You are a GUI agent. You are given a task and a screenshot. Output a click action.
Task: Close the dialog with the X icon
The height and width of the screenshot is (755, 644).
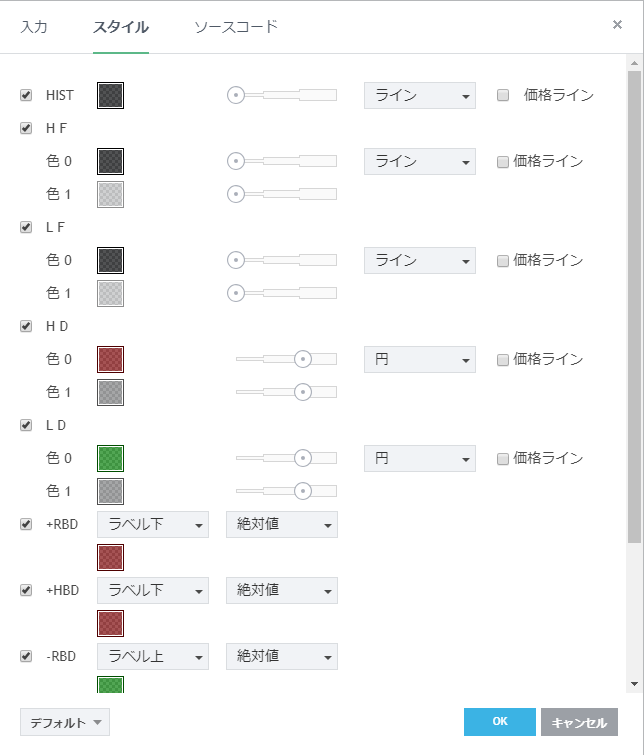pos(617,25)
